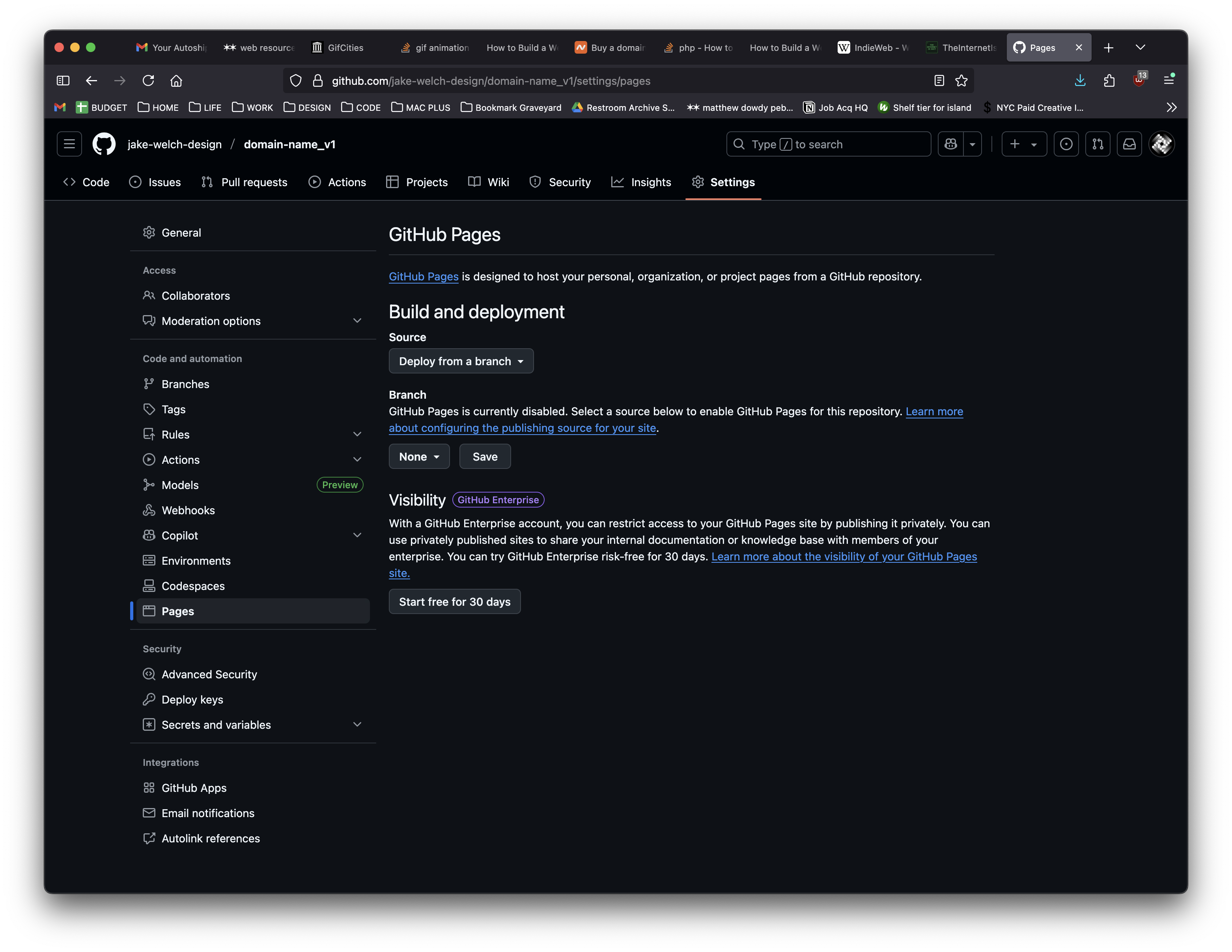Screen dimensions: 1232x952
Task: Click the Firefox reload button
Action: click(148, 81)
